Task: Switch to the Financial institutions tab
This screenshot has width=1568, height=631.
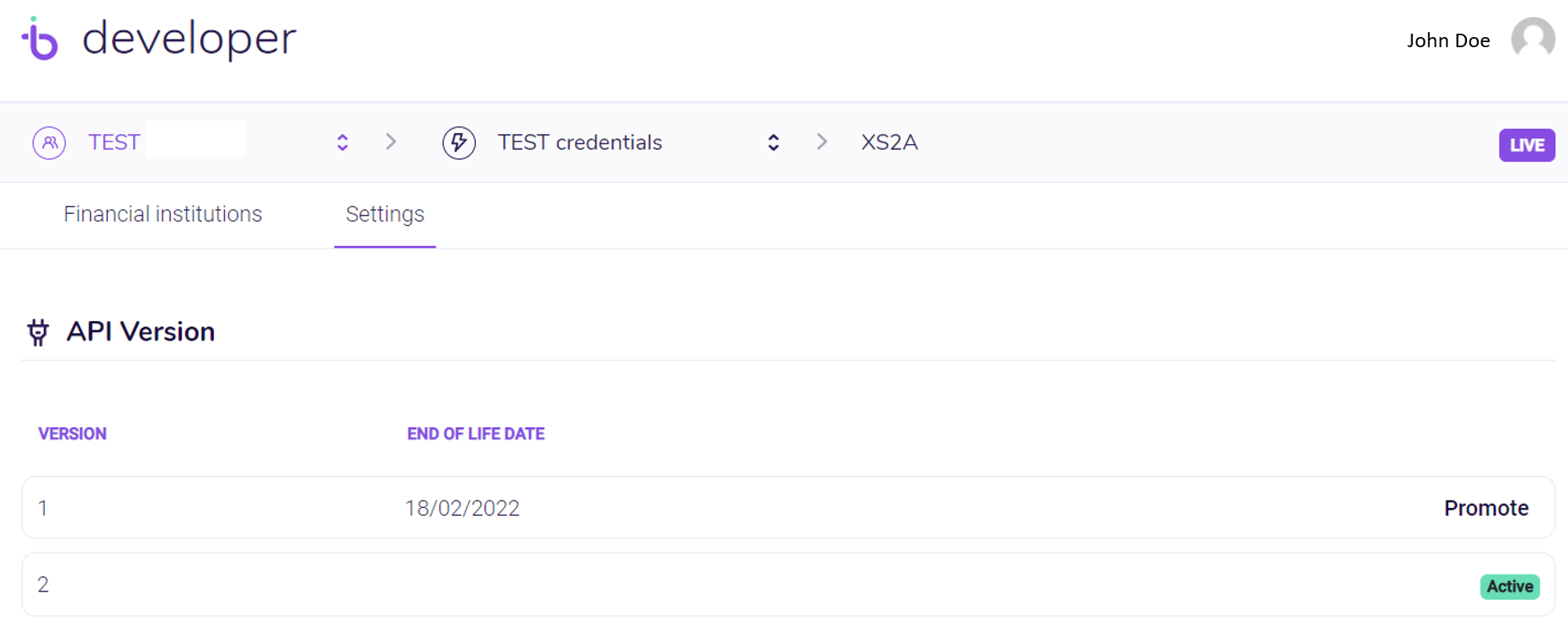Action: 163,215
